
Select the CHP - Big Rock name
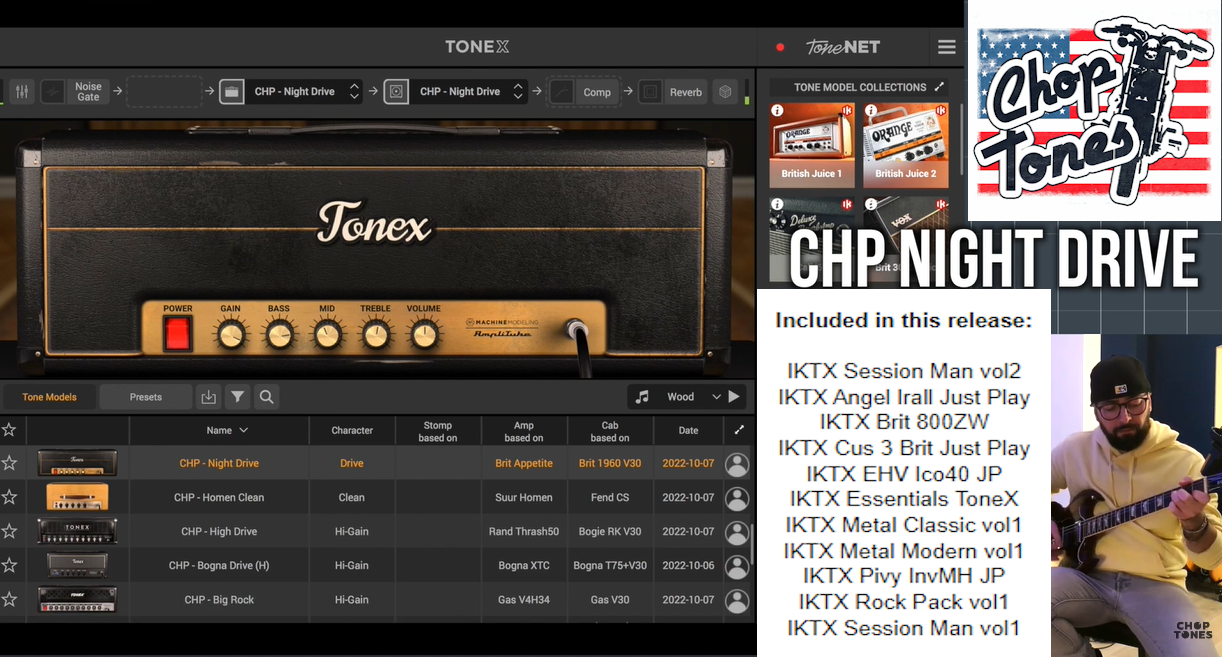click(x=219, y=600)
